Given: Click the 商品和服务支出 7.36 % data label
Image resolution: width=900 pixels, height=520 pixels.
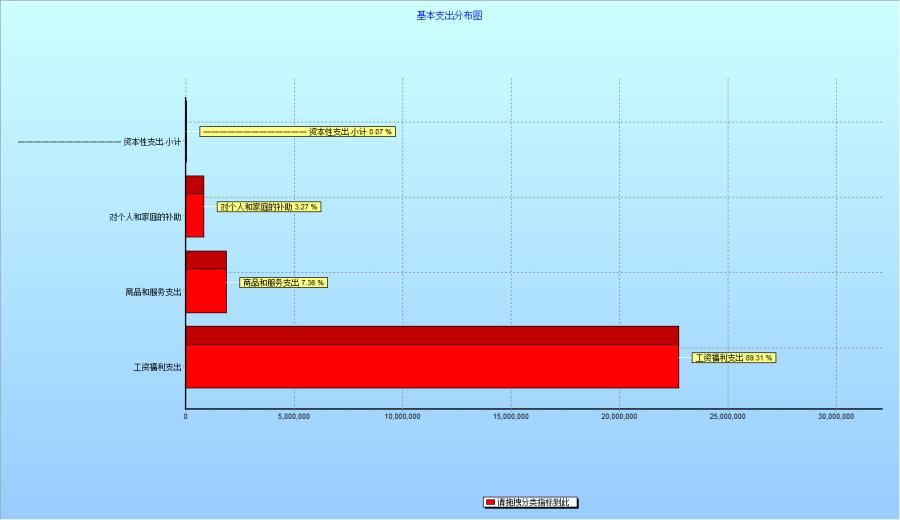Looking at the screenshot, I should pyautogui.click(x=283, y=283).
